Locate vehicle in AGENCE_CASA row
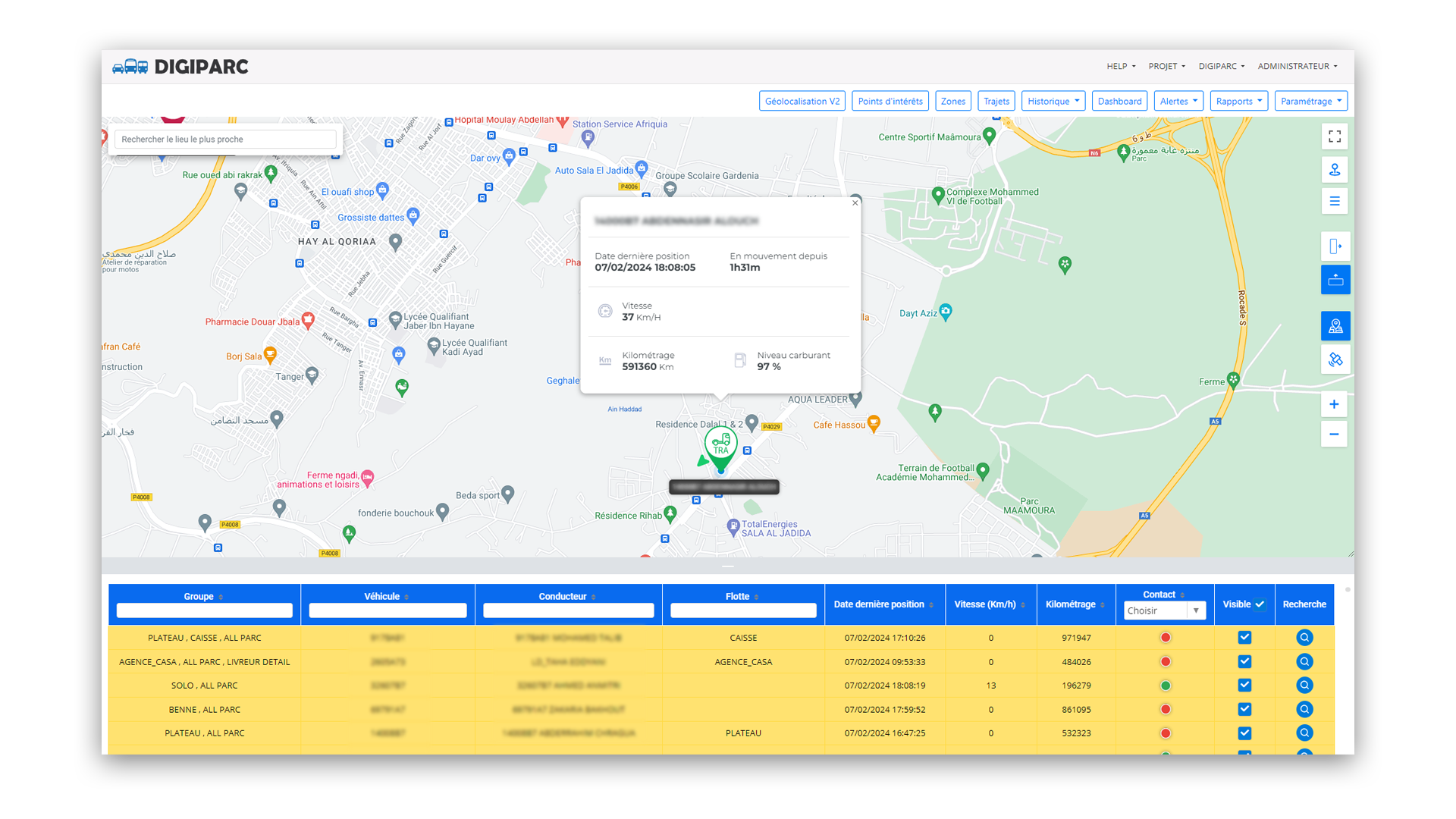The width and height of the screenshot is (1456, 819). (x=1304, y=662)
